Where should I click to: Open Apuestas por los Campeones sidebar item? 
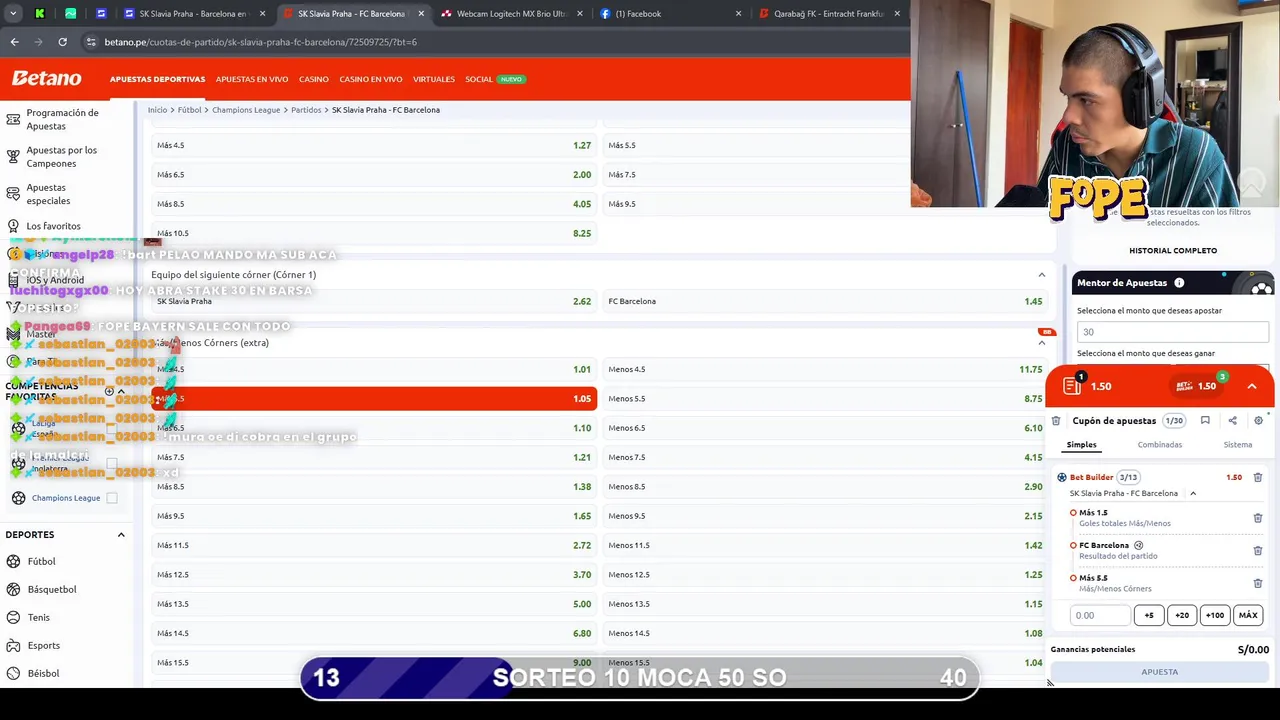pos(62,157)
